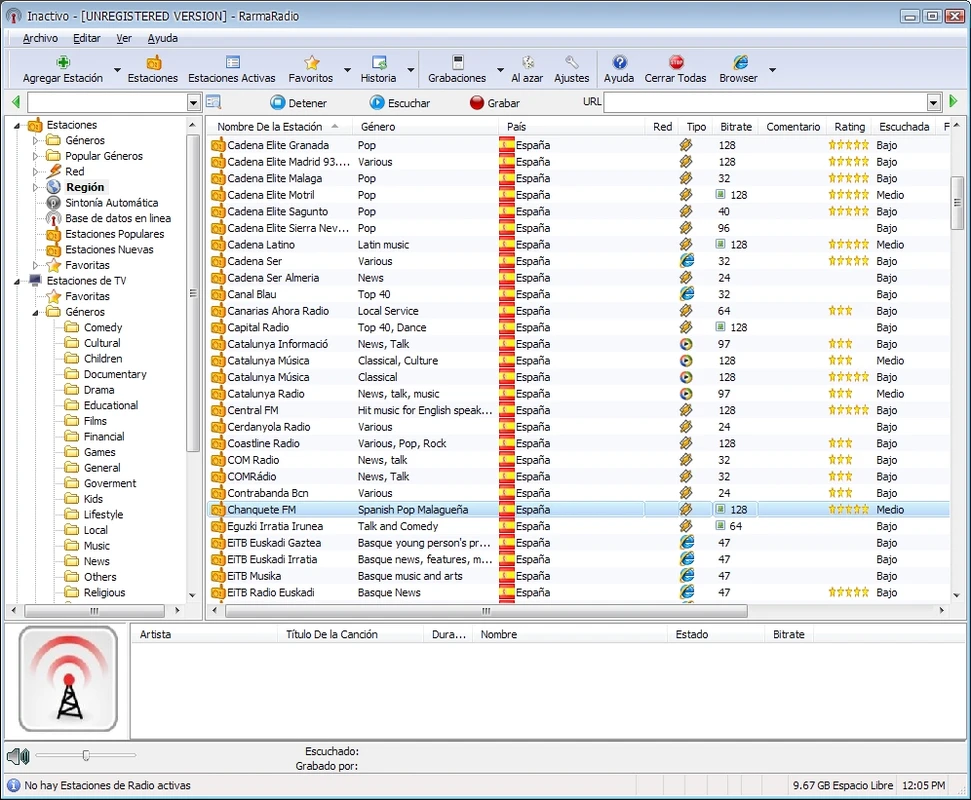This screenshot has width=971, height=800.
Task: Select the Coastline Radio station
Action: (578, 443)
